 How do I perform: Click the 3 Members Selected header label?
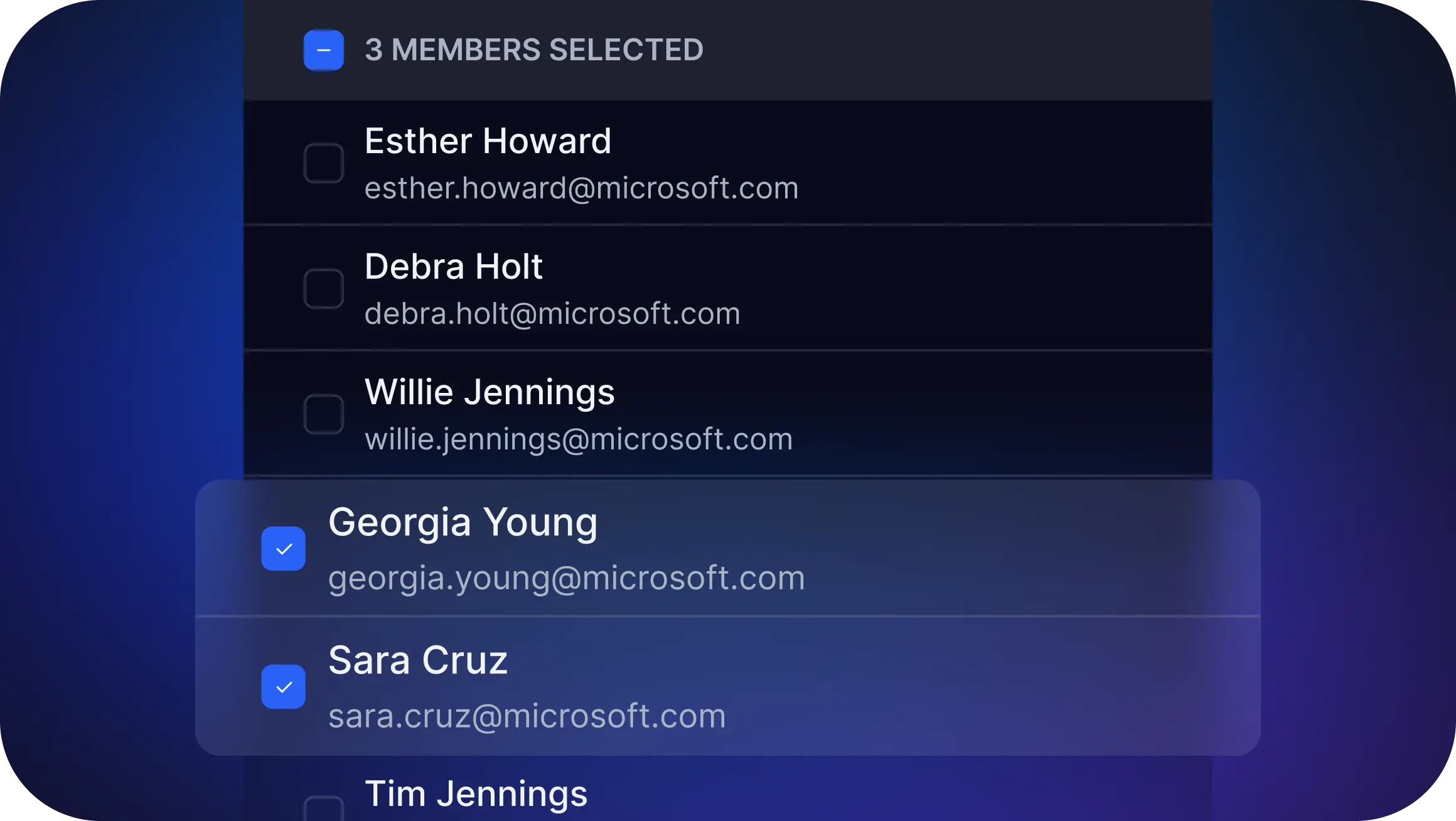[533, 50]
